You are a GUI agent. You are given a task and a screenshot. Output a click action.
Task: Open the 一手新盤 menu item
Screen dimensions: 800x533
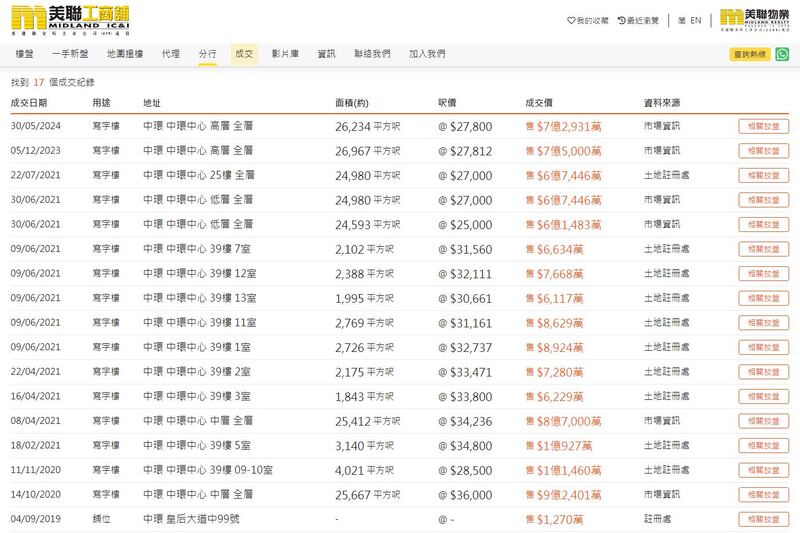click(70, 54)
